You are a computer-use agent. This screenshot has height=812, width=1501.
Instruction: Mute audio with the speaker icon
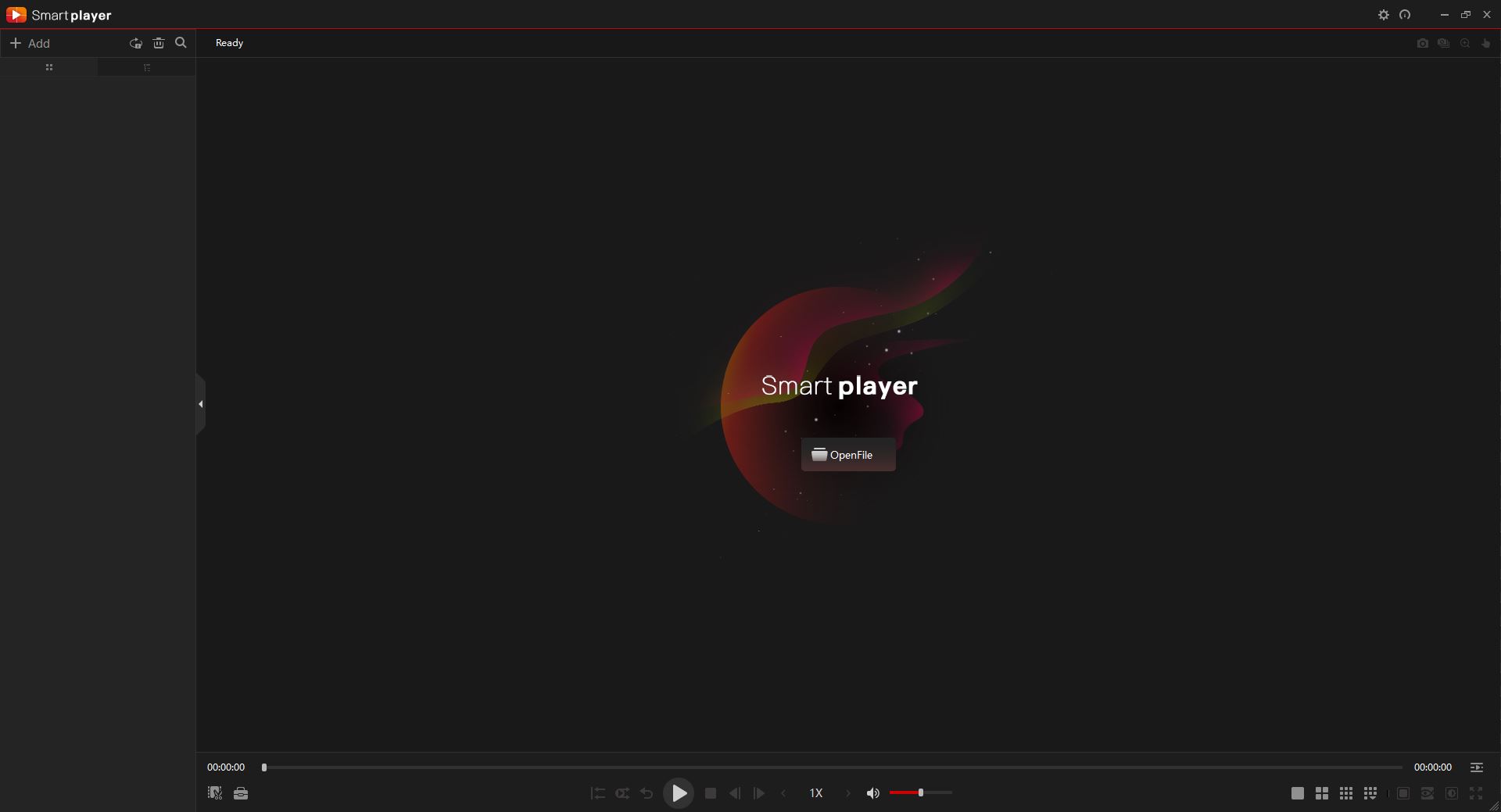point(873,793)
